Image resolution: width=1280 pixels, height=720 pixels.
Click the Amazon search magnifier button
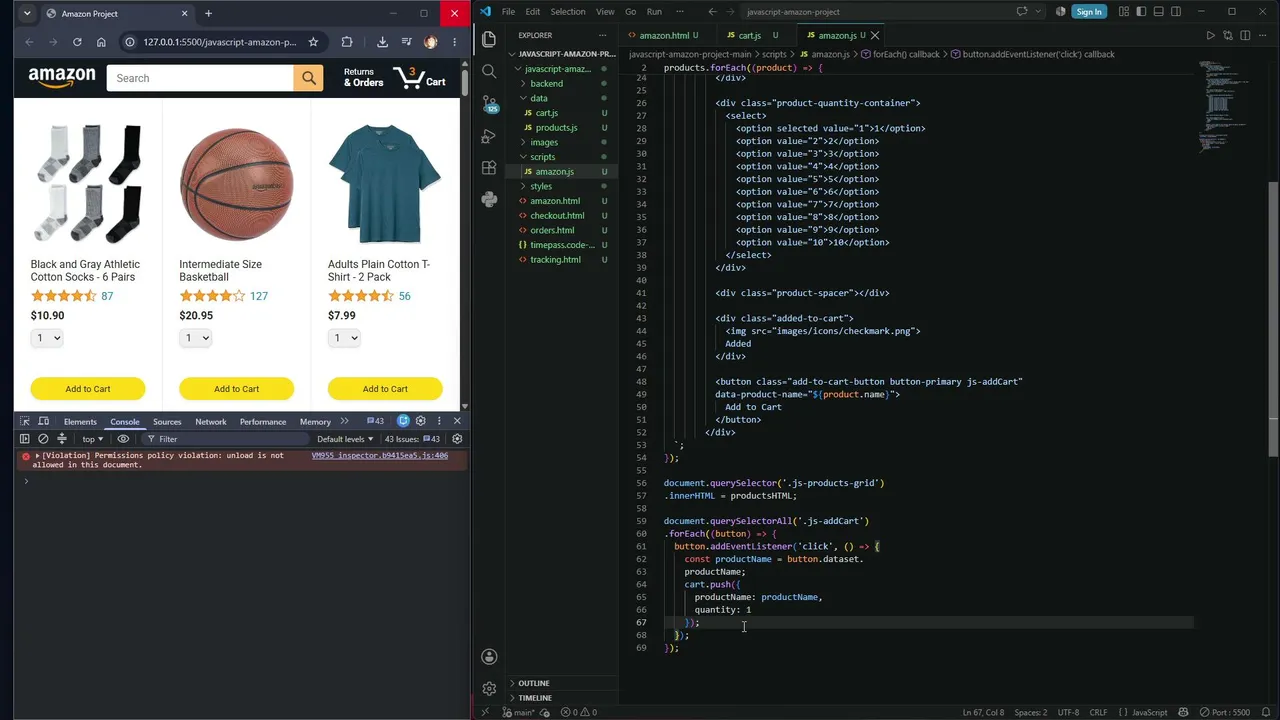click(308, 78)
